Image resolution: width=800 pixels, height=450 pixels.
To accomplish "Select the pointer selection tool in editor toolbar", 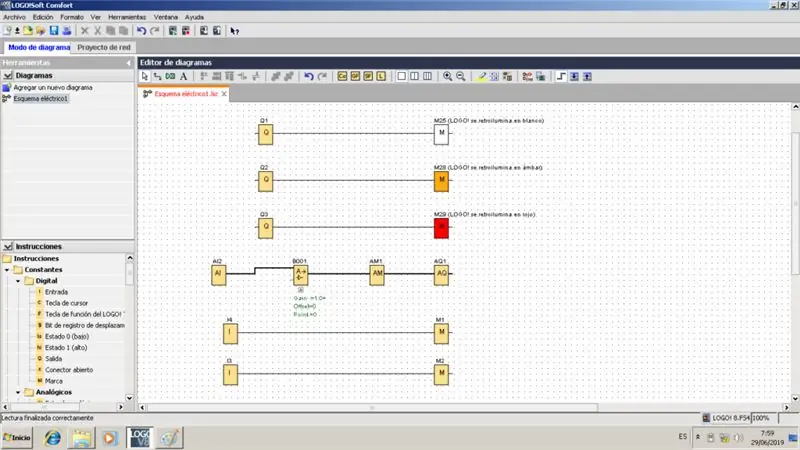I will click(x=145, y=77).
